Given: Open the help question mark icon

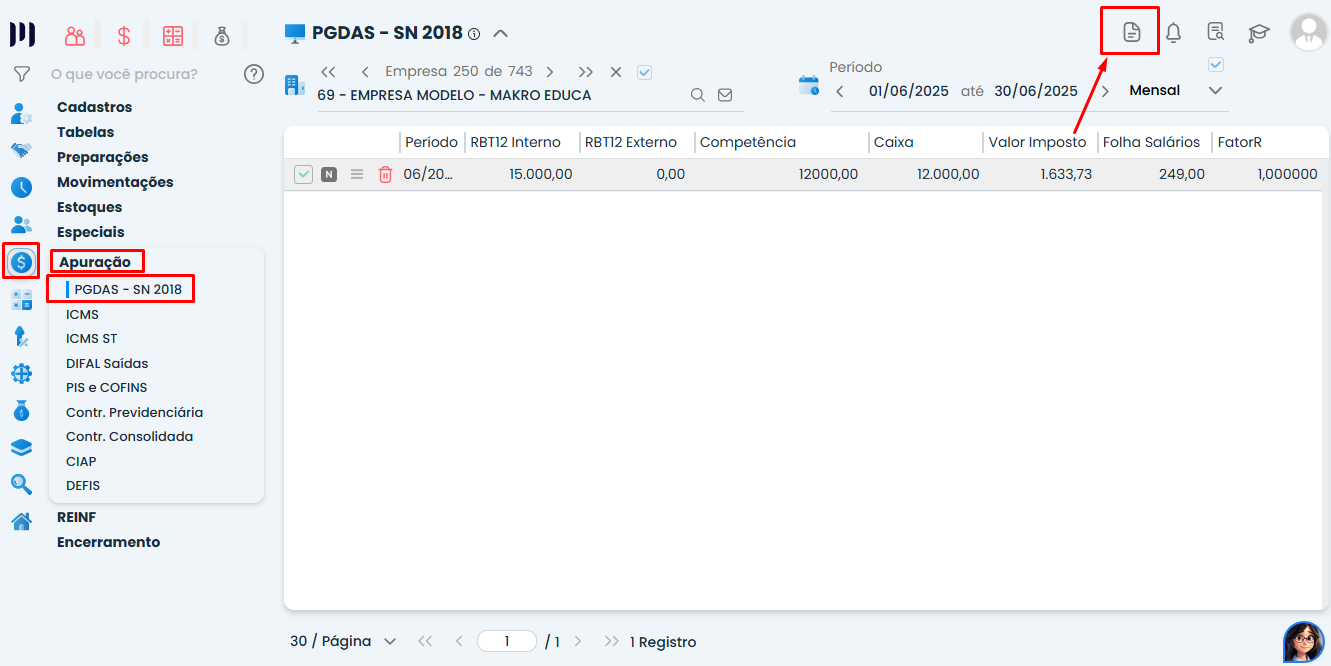Looking at the screenshot, I should (x=254, y=74).
